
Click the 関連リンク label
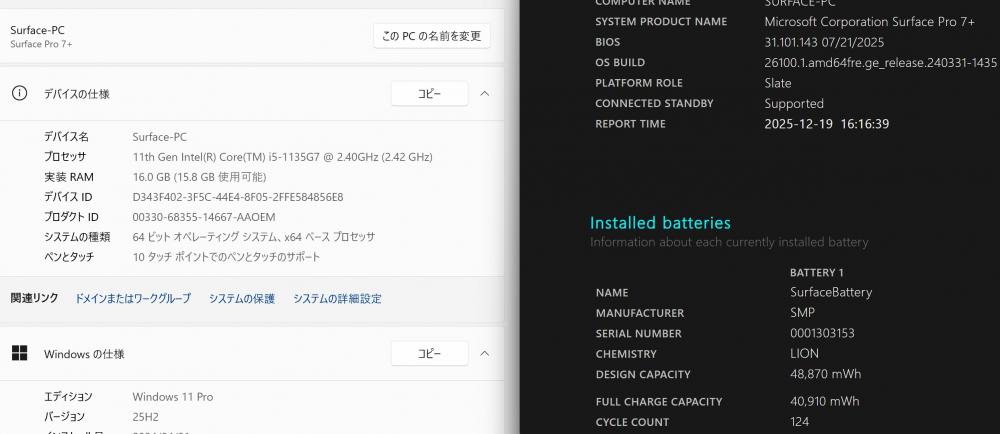(34, 298)
